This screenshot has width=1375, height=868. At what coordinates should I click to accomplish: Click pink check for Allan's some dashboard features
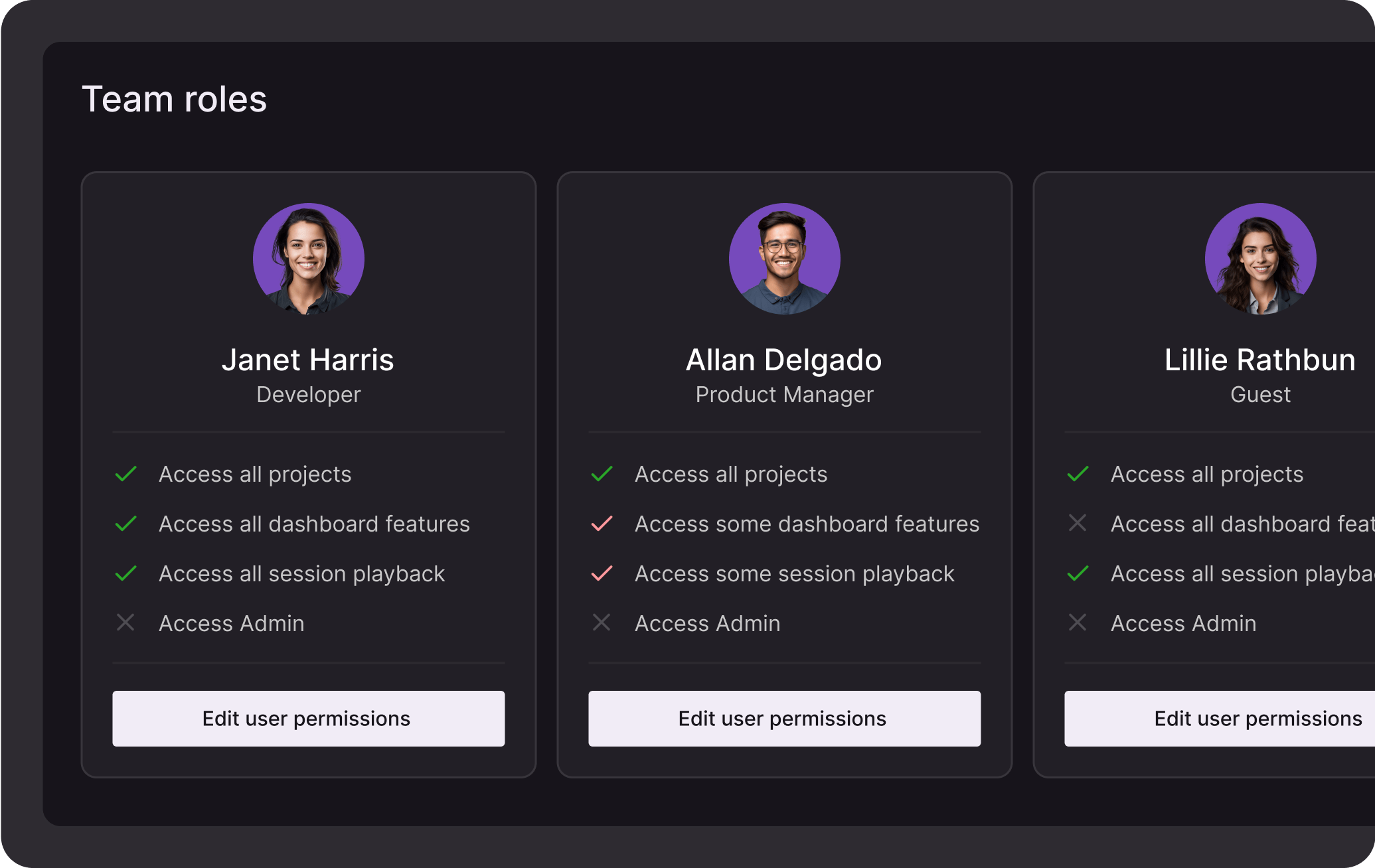pyautogui.click(x=602, y=524)
